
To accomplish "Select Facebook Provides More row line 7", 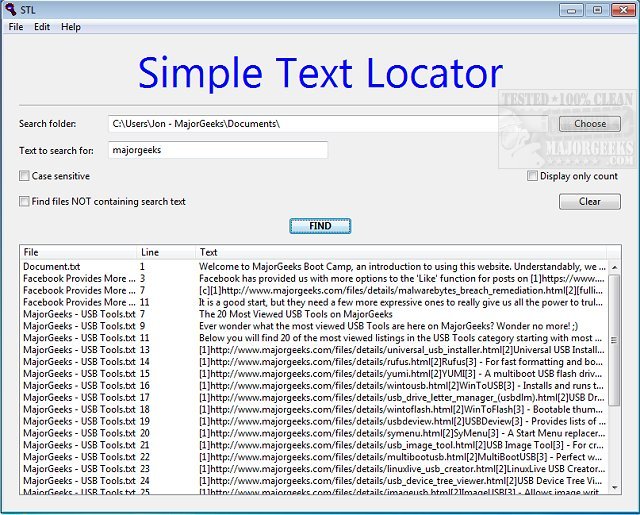I will tap(313, 291).
